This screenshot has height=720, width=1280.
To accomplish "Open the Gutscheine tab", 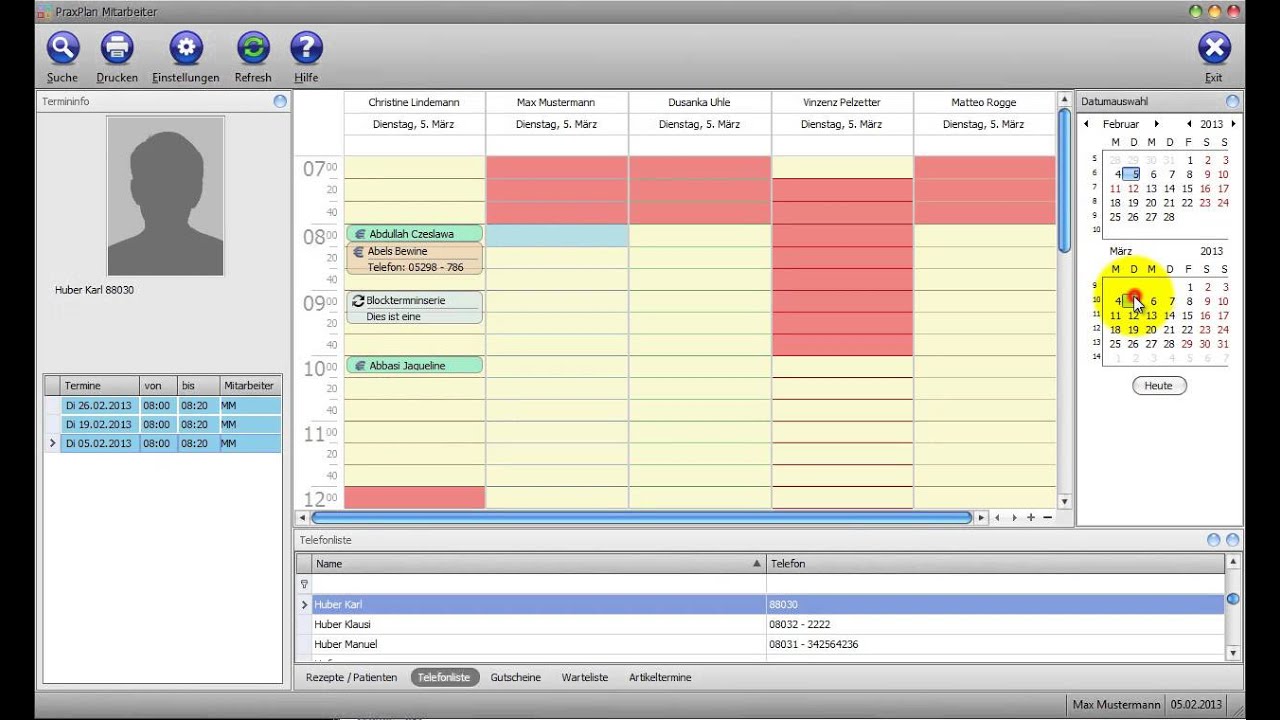I will click(516, 677).
